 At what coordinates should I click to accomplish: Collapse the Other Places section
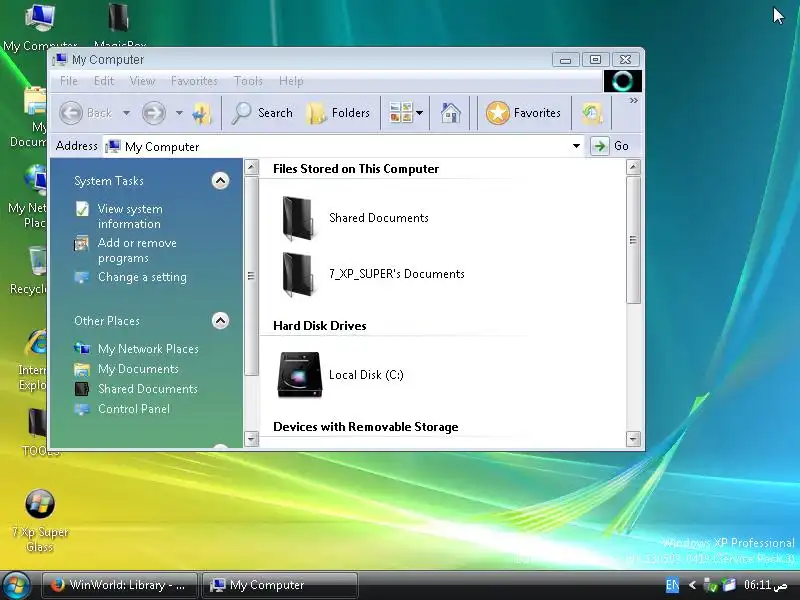(x=220, y=320)
